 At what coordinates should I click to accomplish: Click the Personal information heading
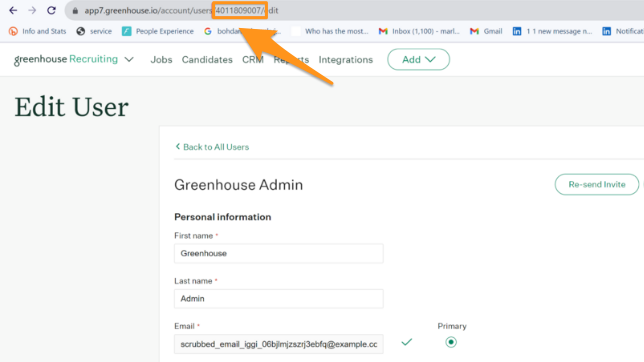pyautogui.click(x=223, y=217)
